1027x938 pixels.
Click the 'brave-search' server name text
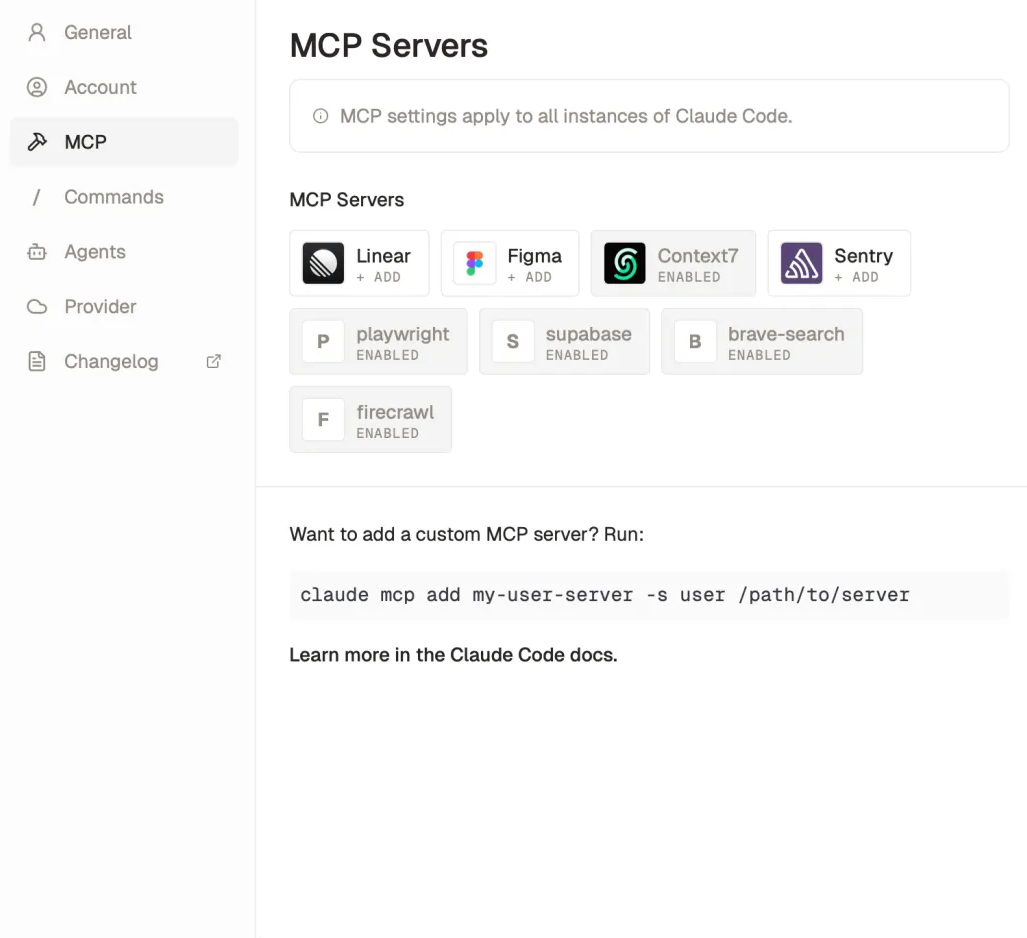tap(786, 333)
